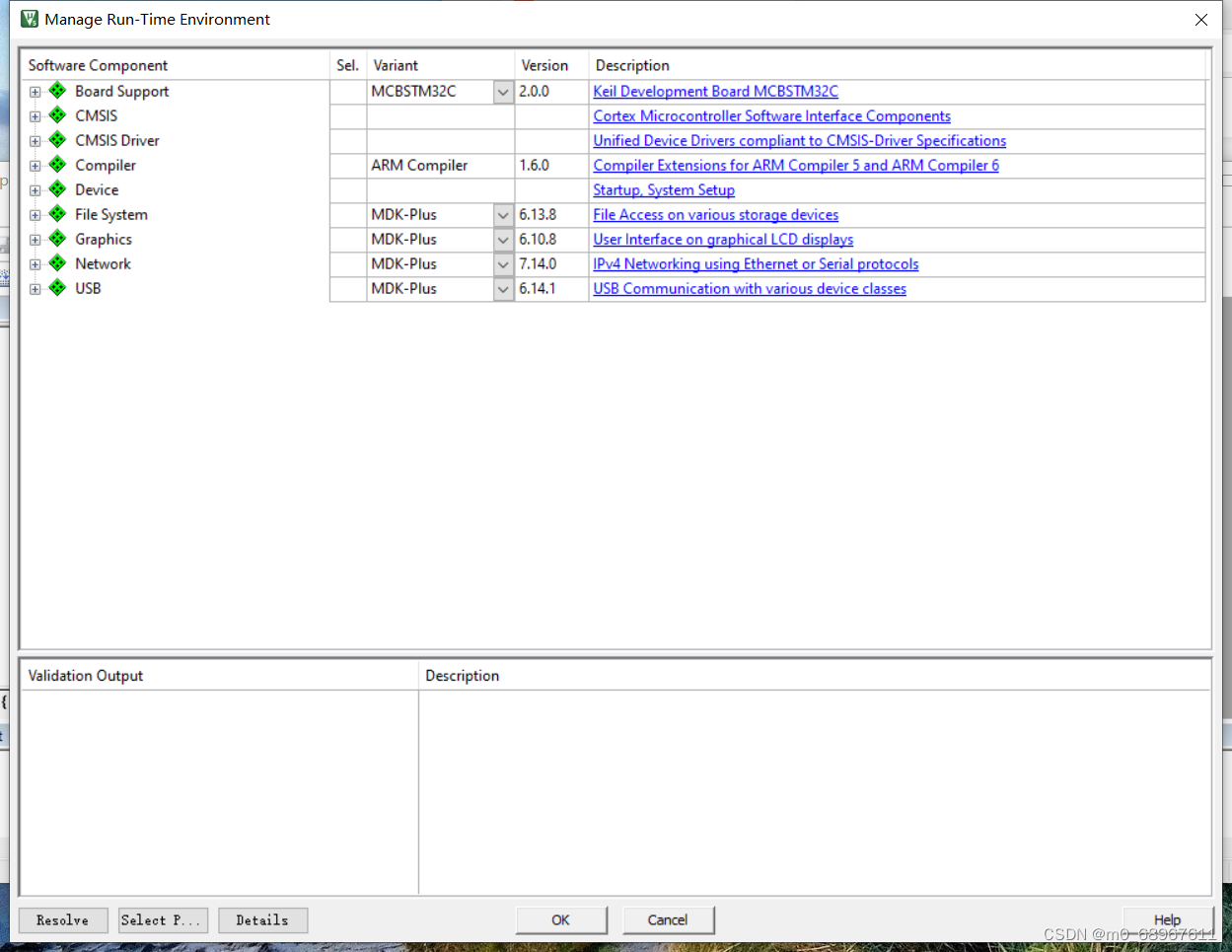Expand the Compiler tree node
The width and height of the screenshot is (1232, 952).
tap(36, 166)
